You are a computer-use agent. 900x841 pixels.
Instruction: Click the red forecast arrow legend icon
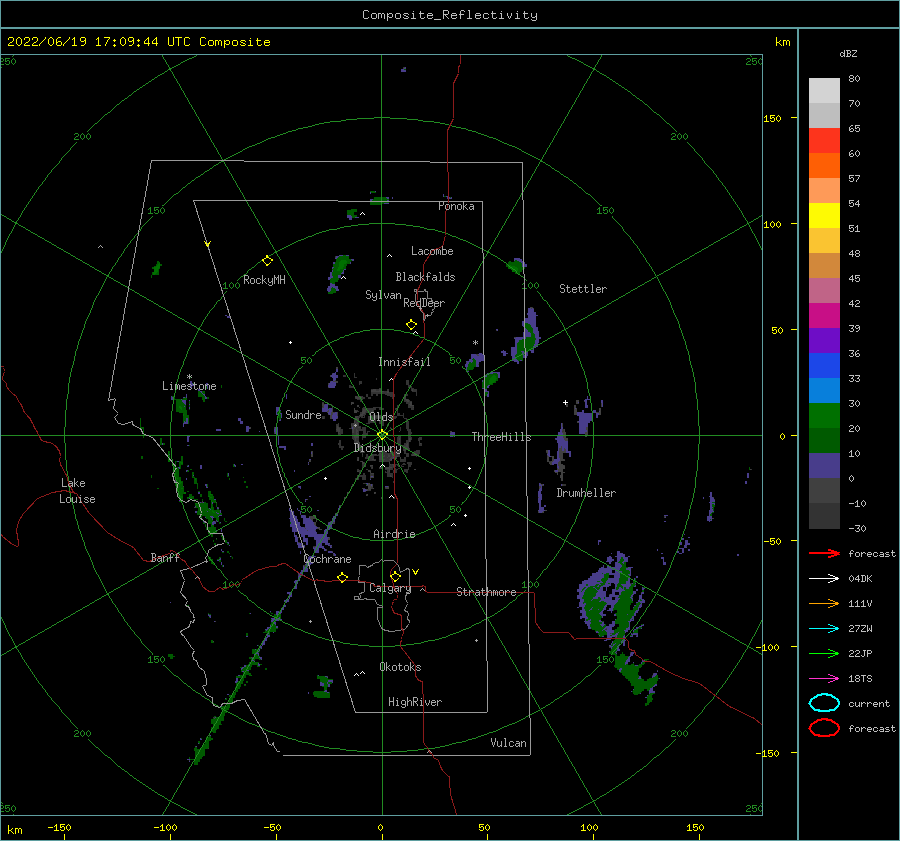824,553
